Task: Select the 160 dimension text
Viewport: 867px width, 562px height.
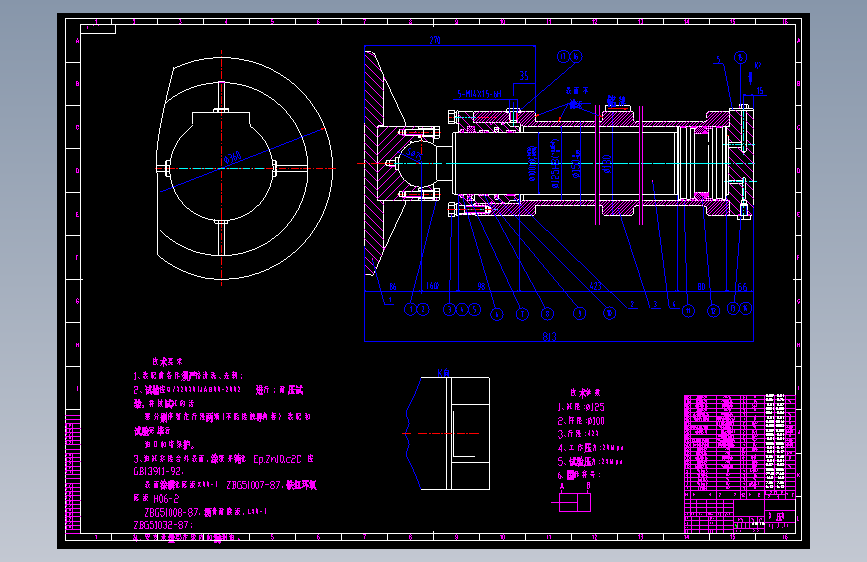Action: coord(432,286)
